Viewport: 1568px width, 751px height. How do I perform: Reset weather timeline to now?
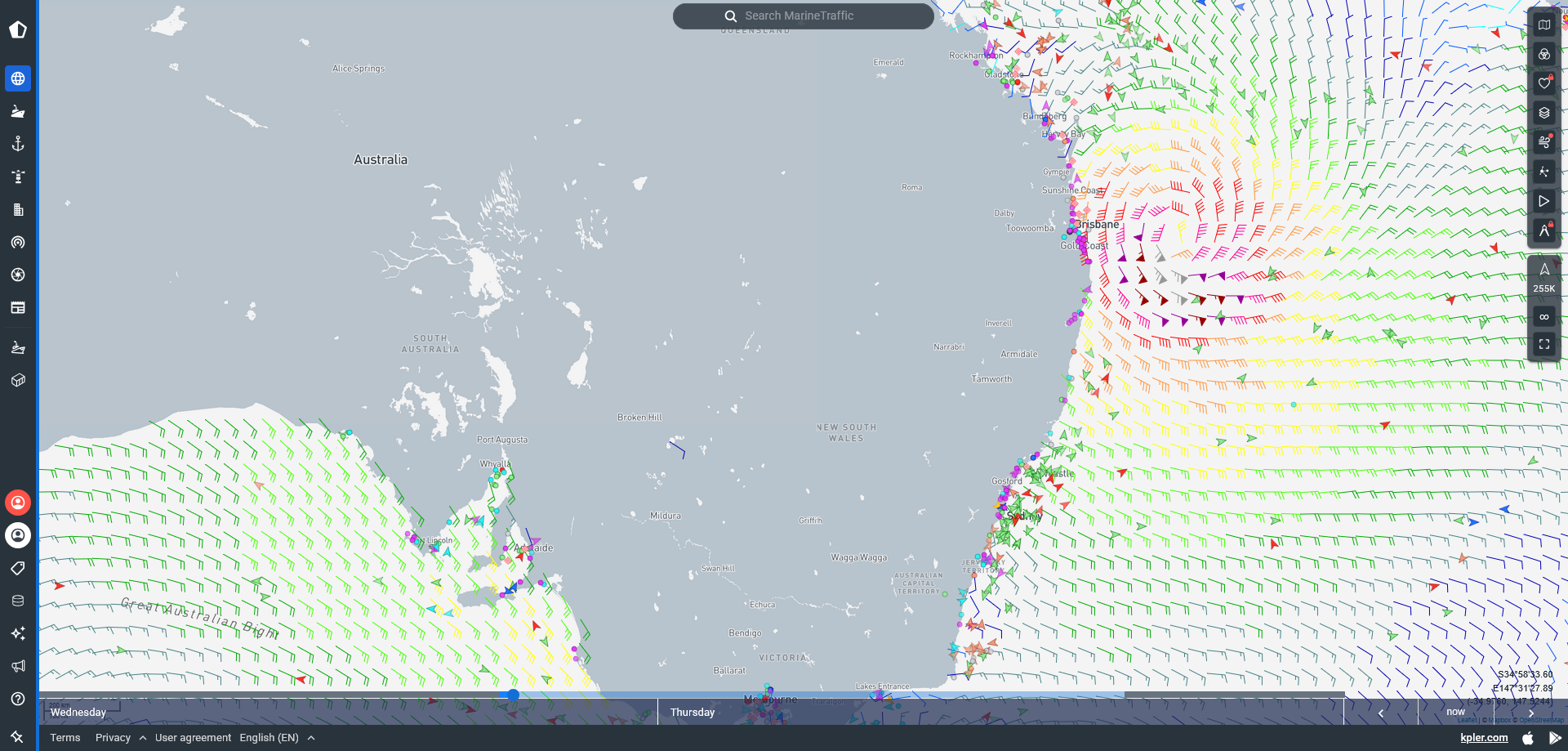point(1456,712)
